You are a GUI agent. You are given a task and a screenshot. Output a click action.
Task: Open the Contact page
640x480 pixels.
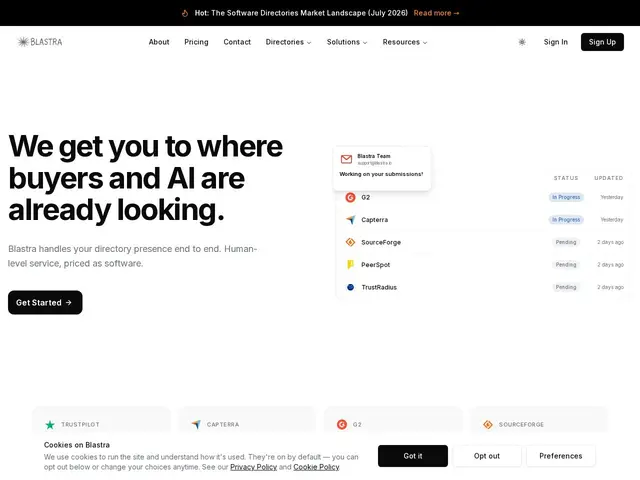pyautogui.click(x=237, y=42)
